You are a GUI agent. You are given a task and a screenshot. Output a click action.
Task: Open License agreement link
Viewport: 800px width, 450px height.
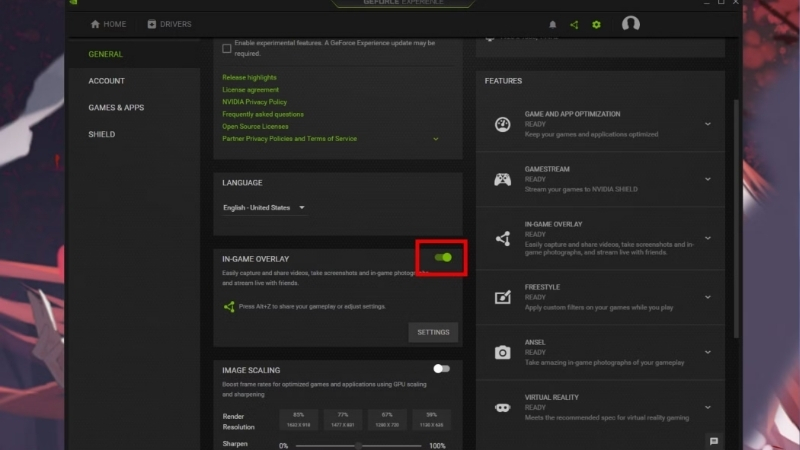coord(251,90)
